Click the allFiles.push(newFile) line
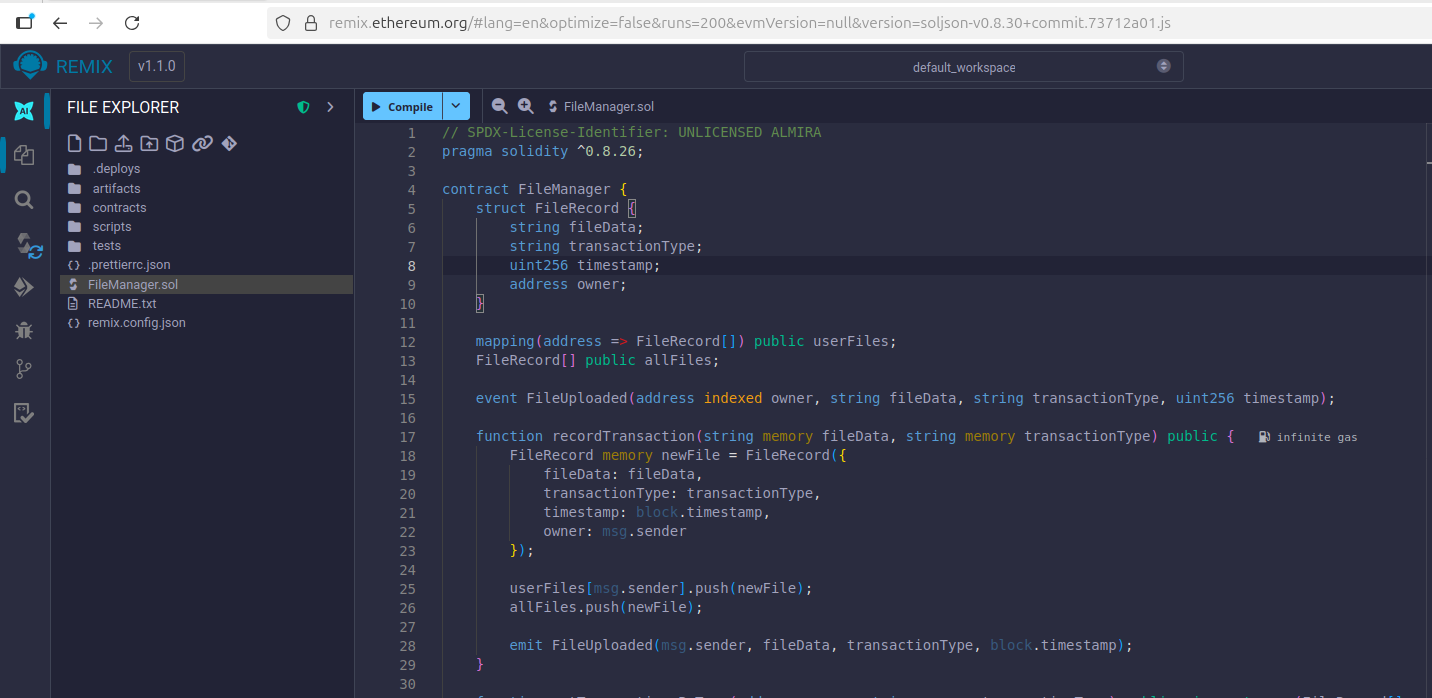This screenshot has width=1432, height=698. [606, 607]
